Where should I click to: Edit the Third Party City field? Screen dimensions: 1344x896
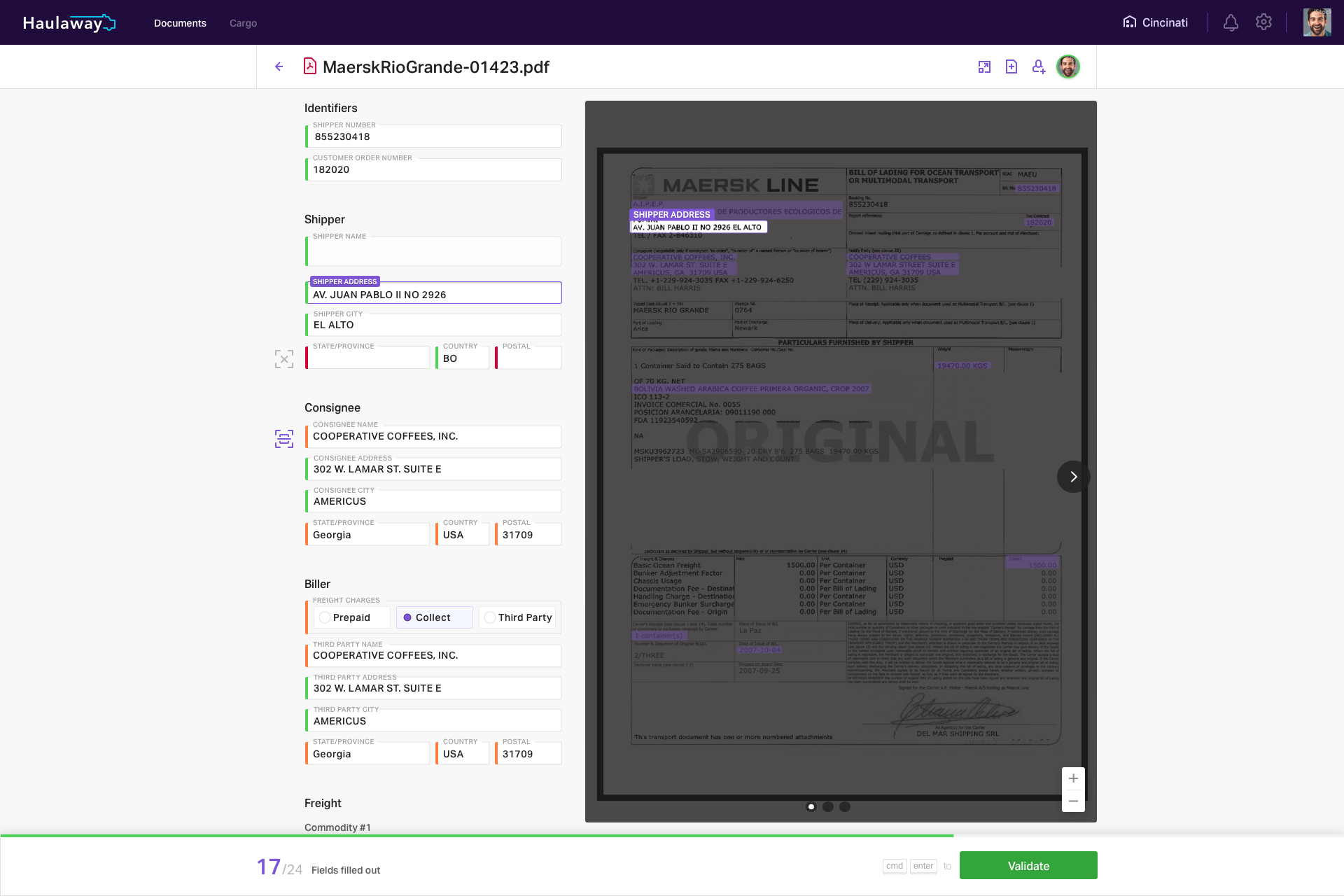pos(434,720)
